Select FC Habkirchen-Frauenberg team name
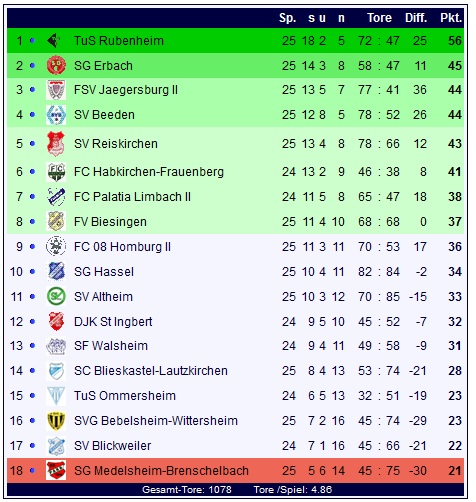This screenshot has height=502, width=476. [x=149, y=172]
